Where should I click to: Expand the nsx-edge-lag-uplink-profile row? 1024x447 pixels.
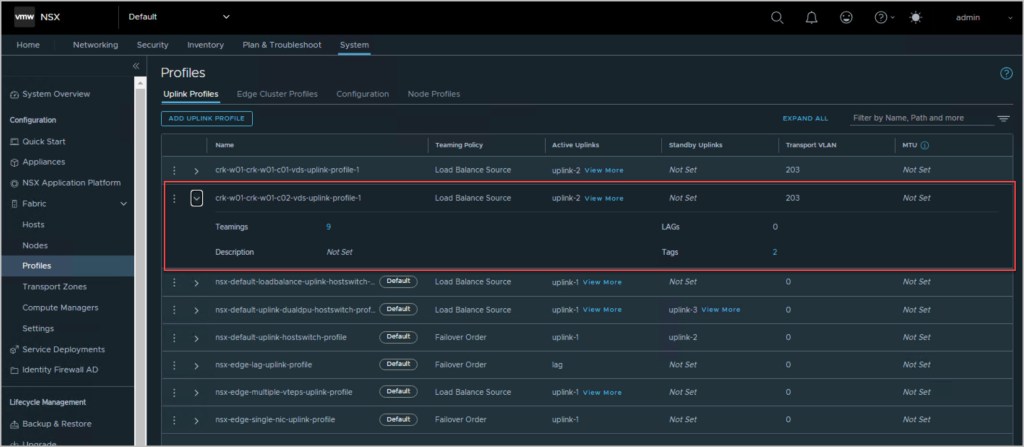(196, 365)
